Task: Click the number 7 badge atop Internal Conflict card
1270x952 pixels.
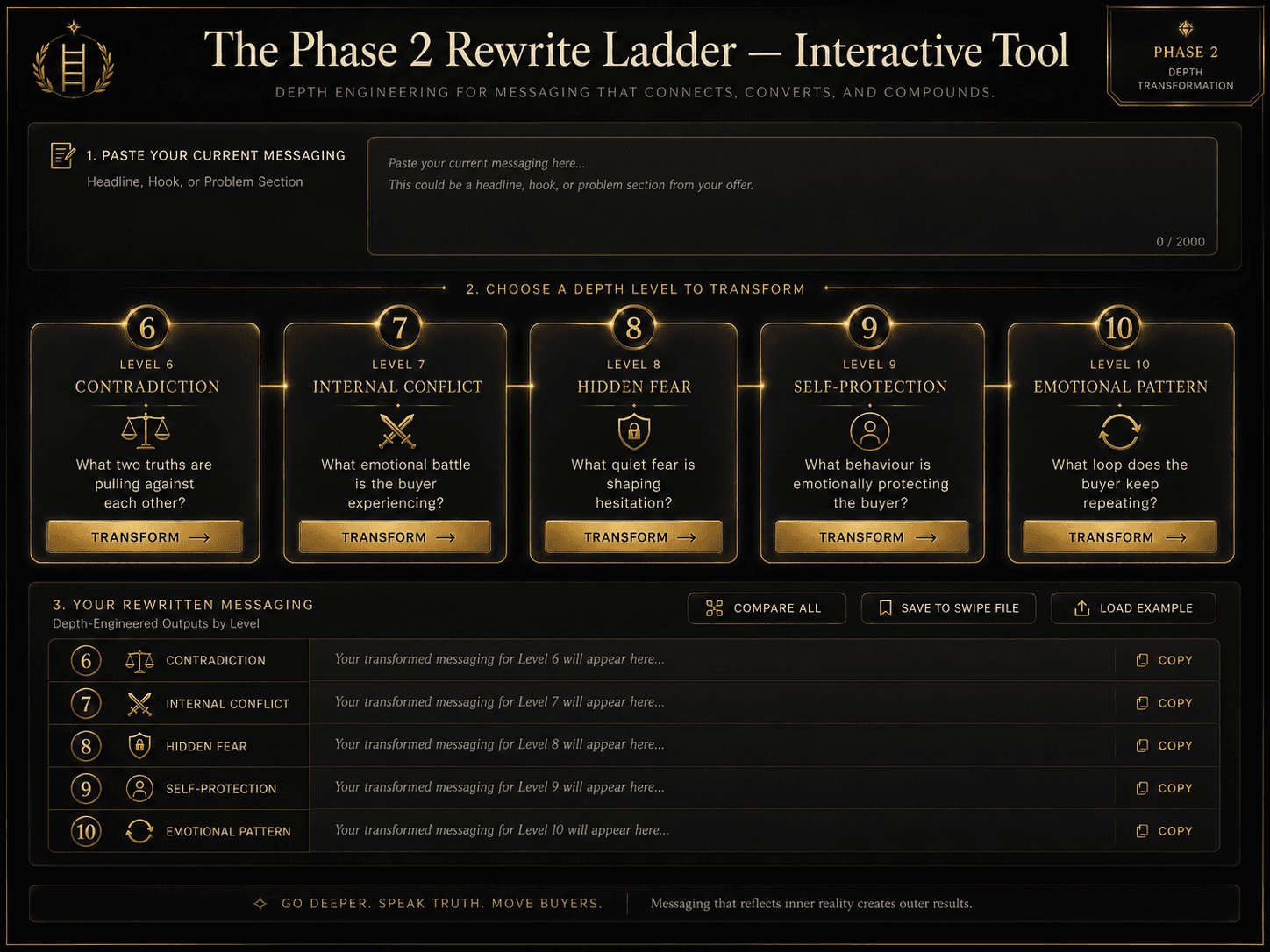Action: pos(399,328)
